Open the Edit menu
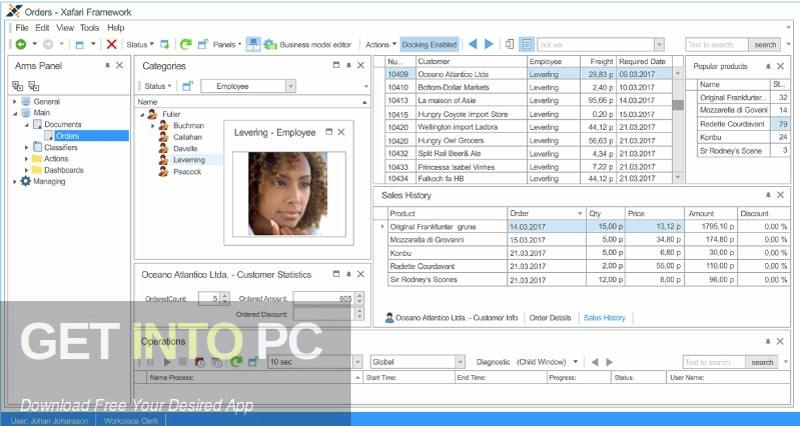This screenshot has width=800, height=426. tap(42, 28)
